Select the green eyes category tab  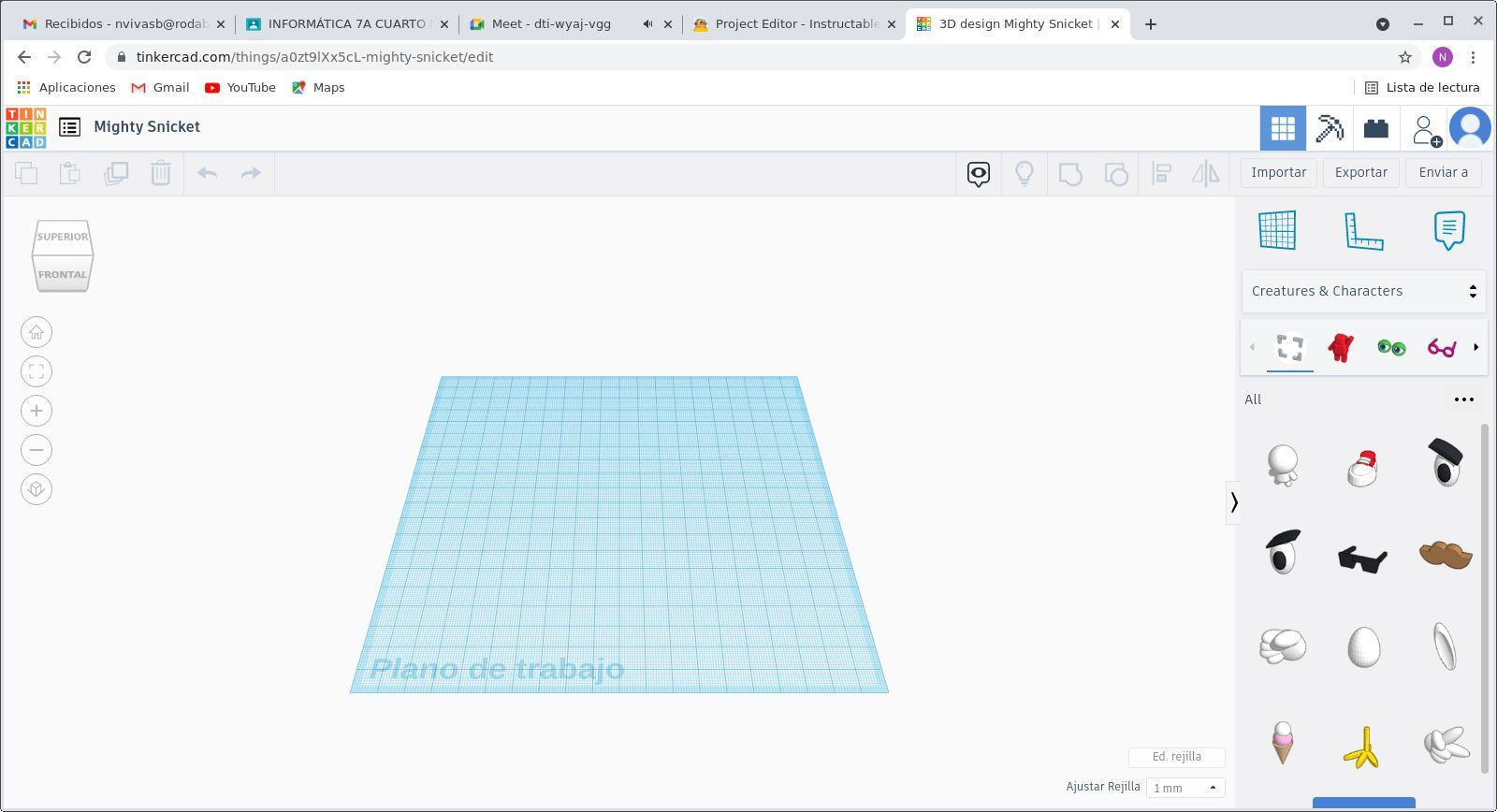point(1391,348)
